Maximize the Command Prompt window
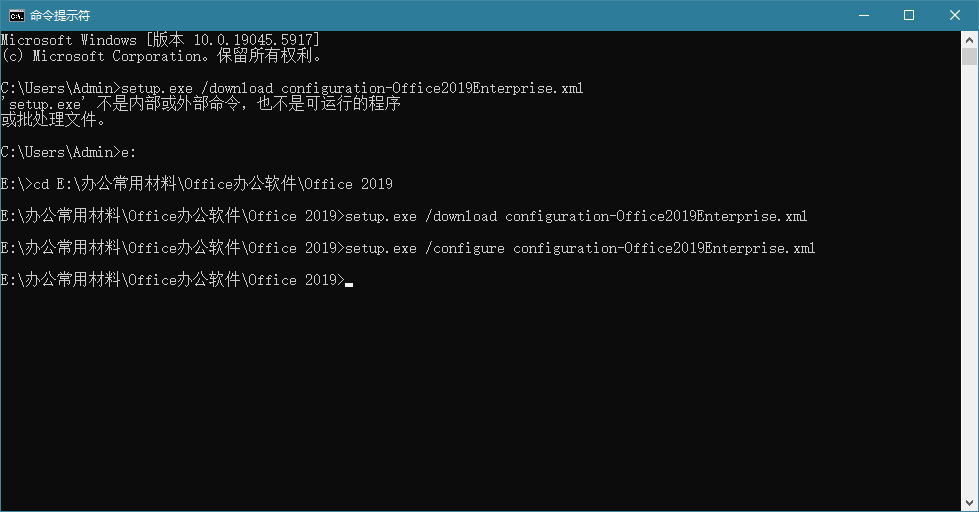 point(909,16)
